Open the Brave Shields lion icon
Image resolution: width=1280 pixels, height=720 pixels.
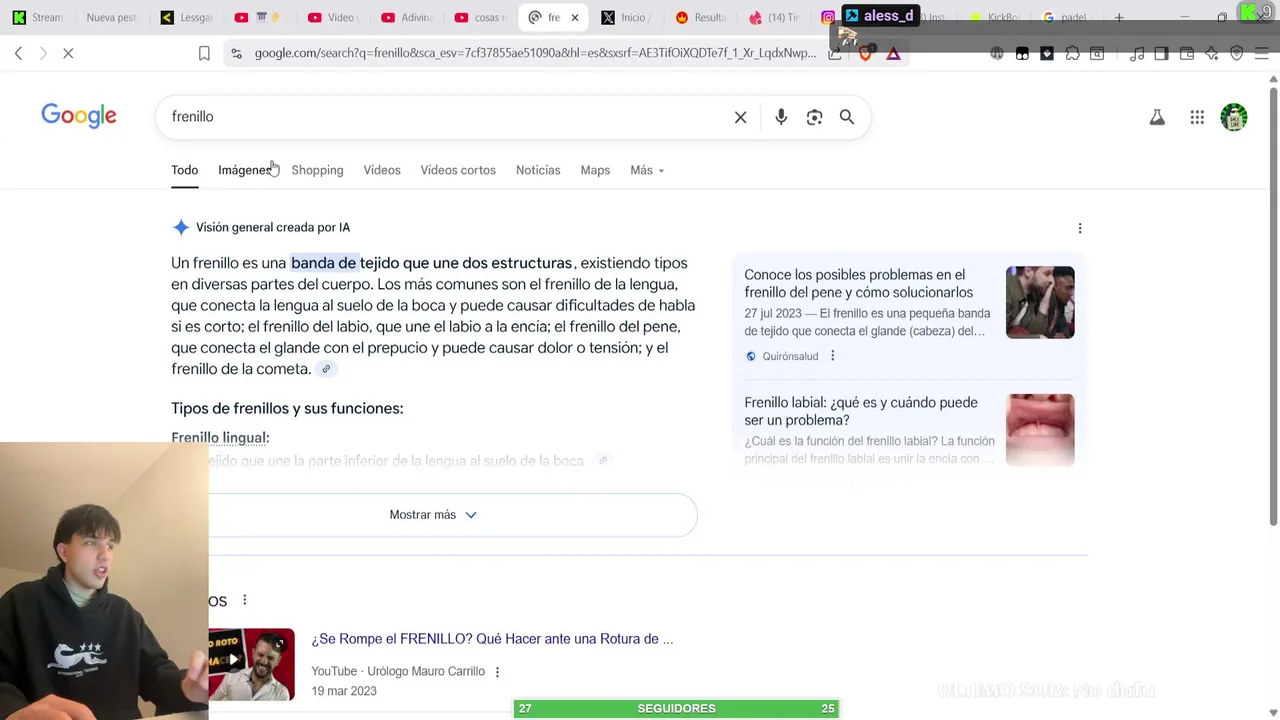pyautogui.click(x=865, y=53)
